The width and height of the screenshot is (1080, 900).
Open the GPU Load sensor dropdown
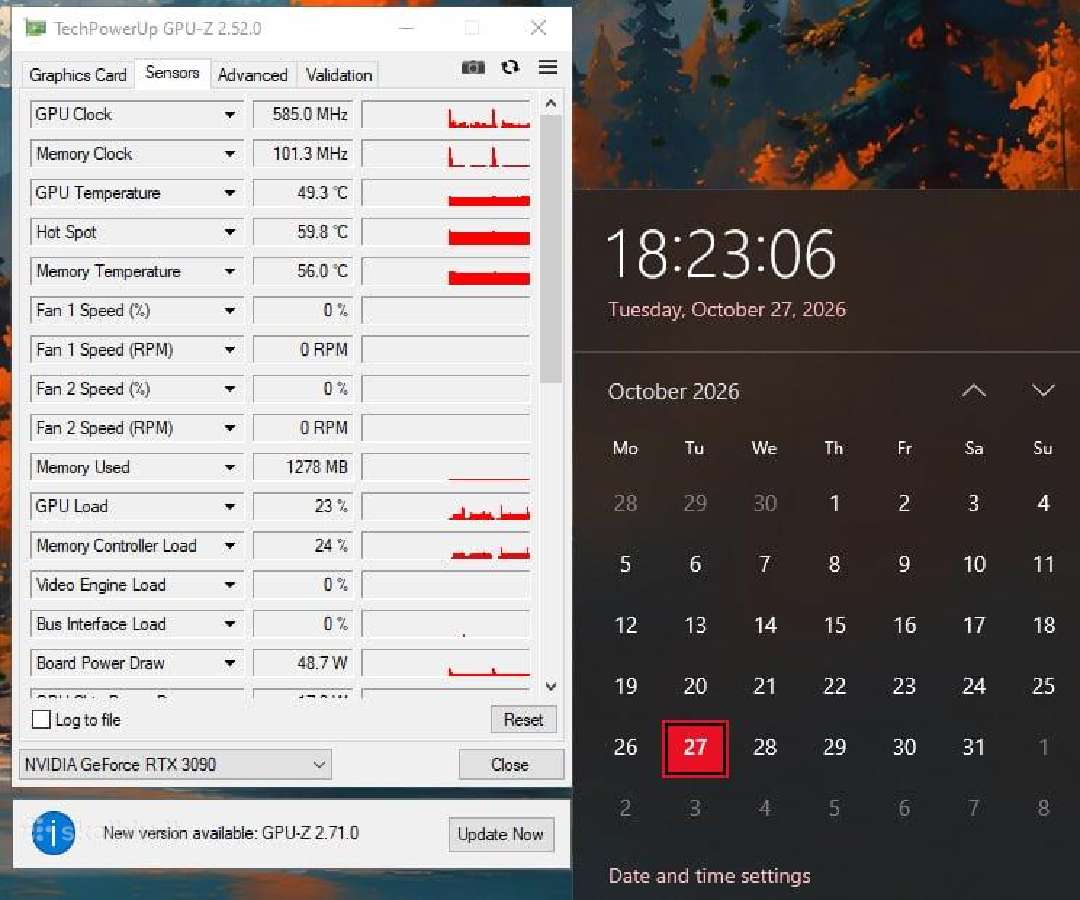pos(229,506)
